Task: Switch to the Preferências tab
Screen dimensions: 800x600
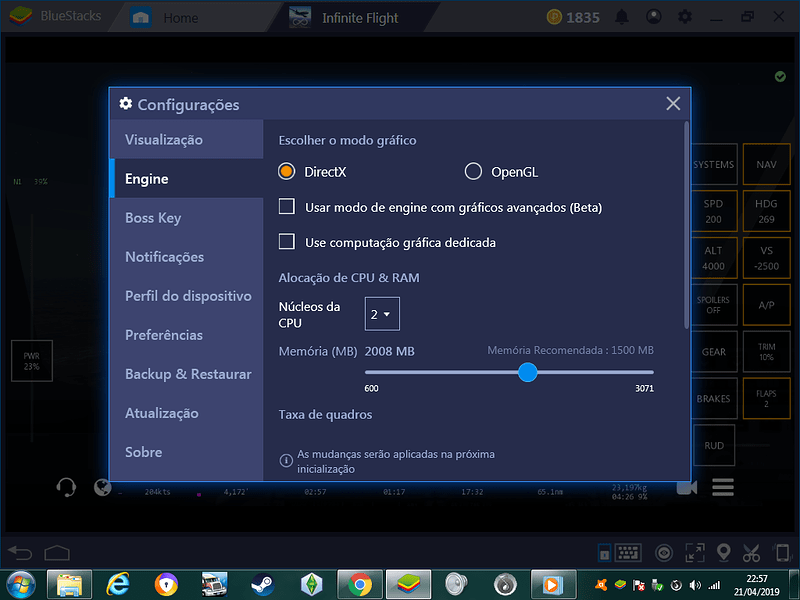Action: (187, 335)
